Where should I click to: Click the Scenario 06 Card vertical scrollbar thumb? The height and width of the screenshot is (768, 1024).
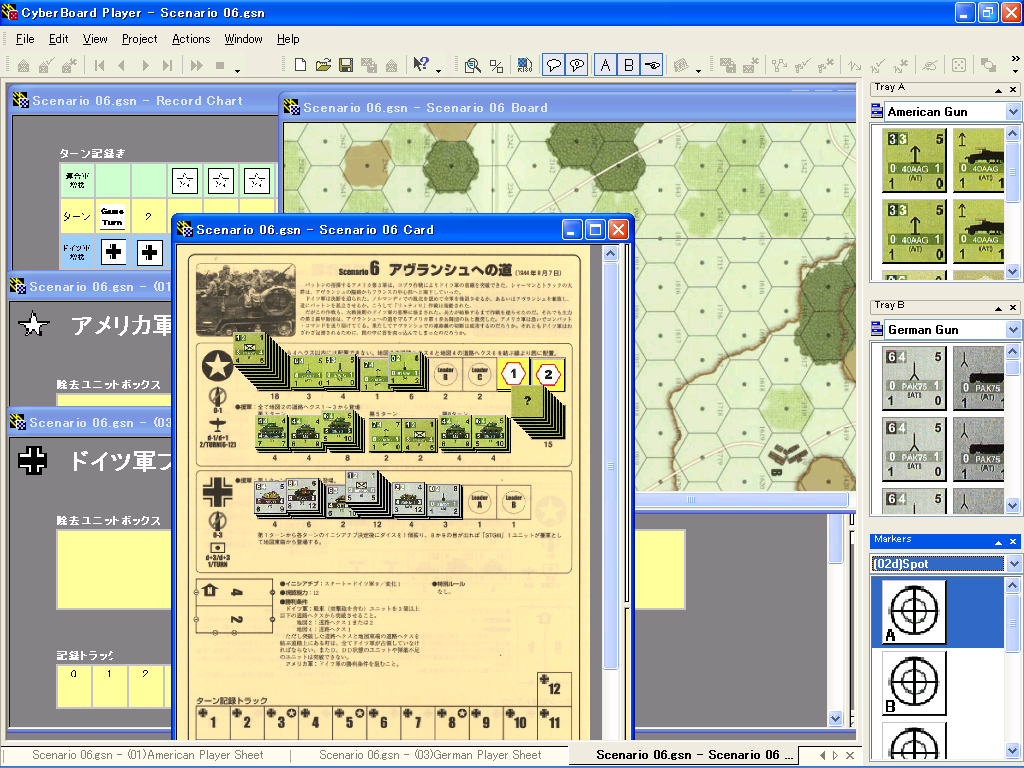click(x=610, y=465)
